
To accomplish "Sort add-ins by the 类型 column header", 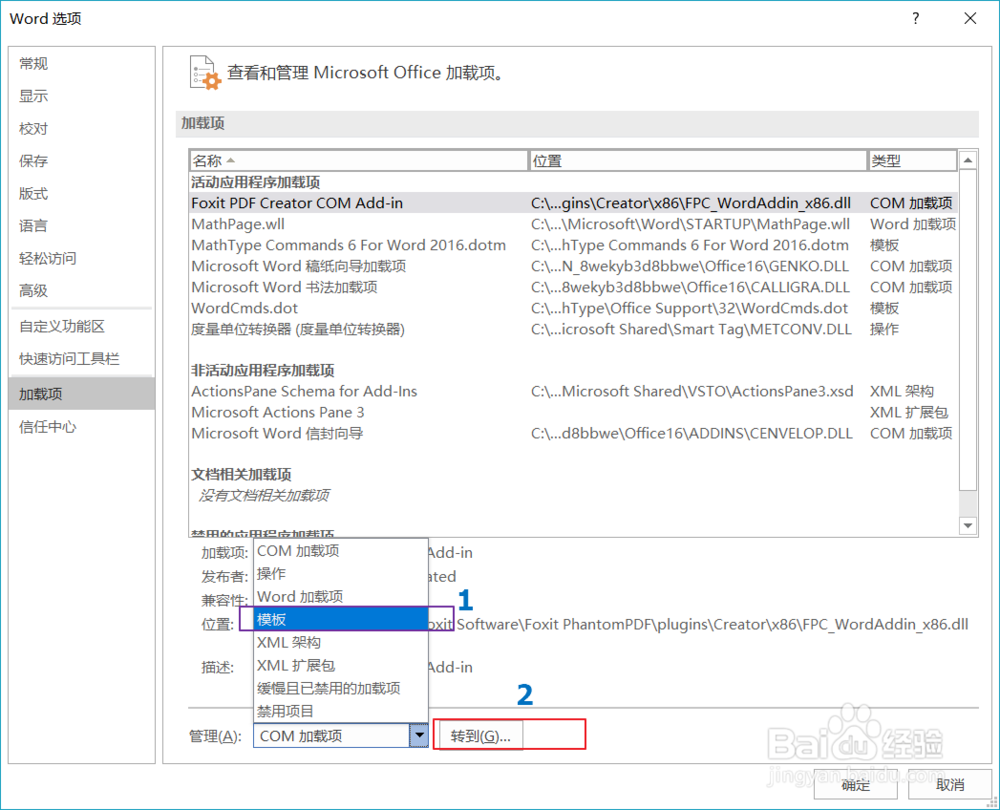I will tap(913, 161).
